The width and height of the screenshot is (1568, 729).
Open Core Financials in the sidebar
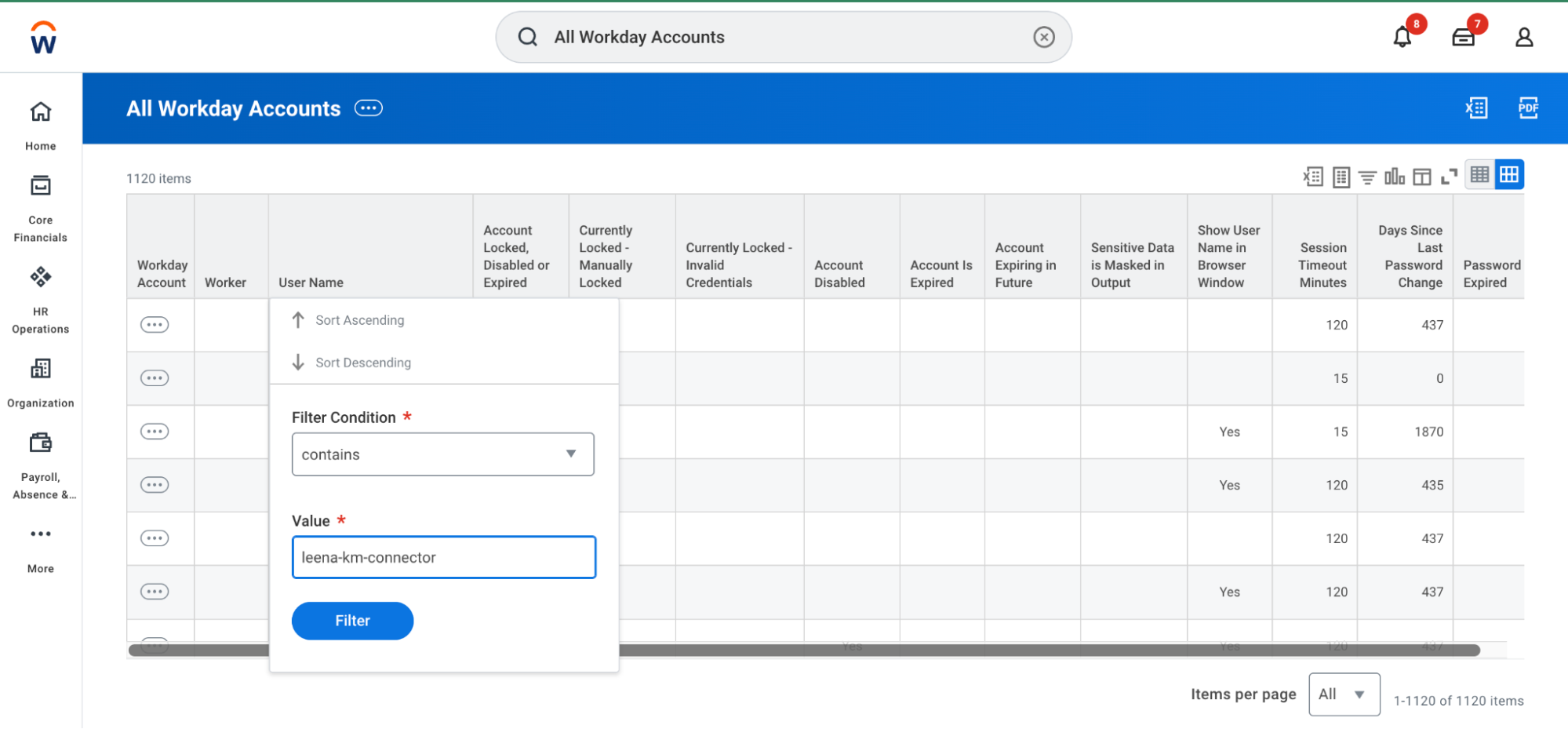41,210
